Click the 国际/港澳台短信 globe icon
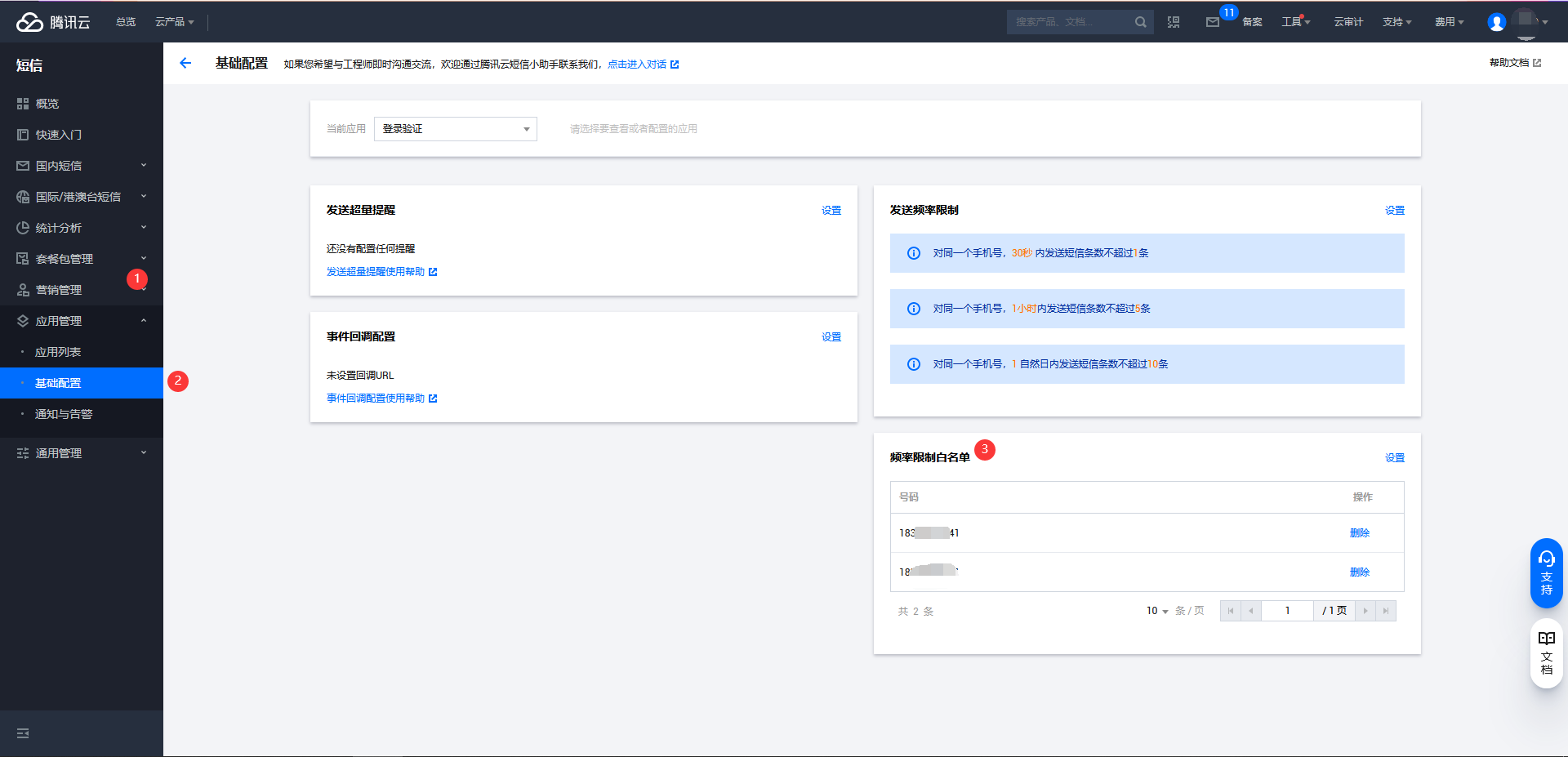 [x=23, y=197]
